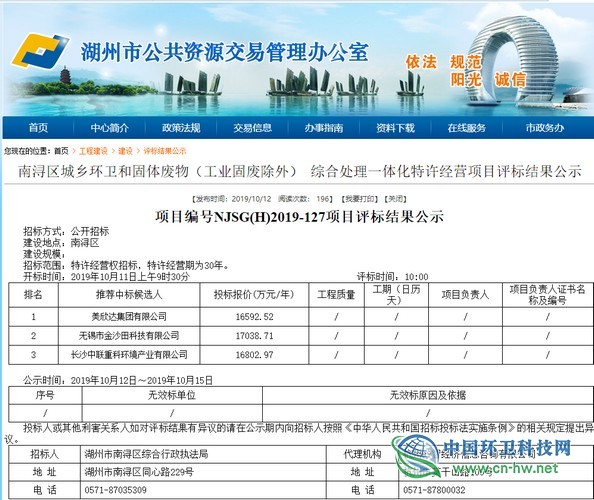Screen dimensions: 594x500
Task: Select the bid price 17038.71
Action: (255, 336)
